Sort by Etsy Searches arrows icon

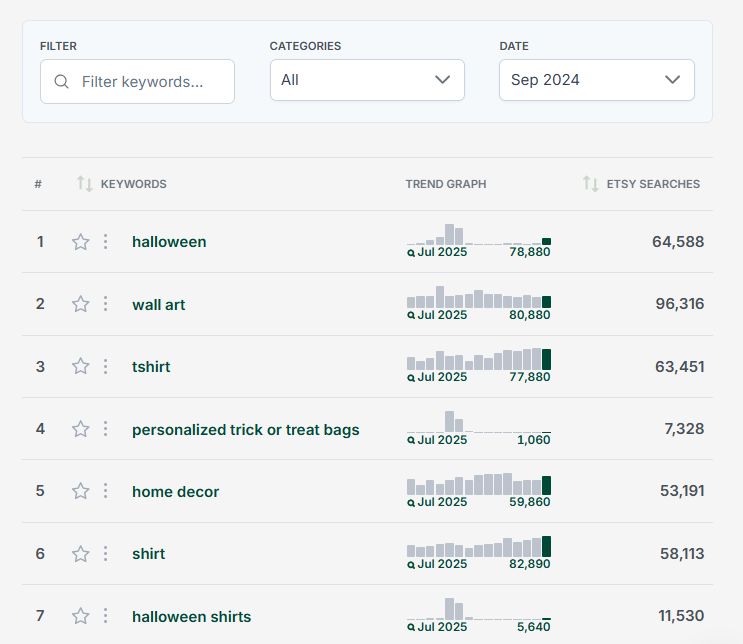591,184
